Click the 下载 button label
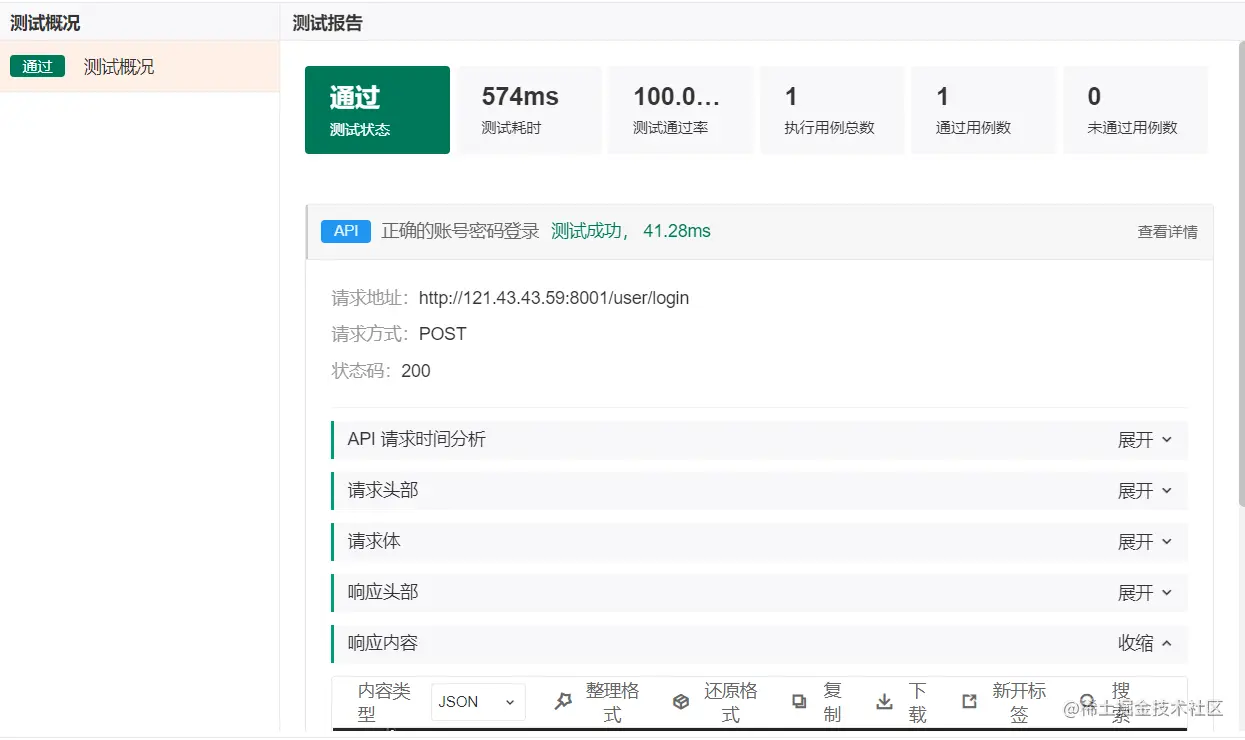This screenshot has height=740, width=1245. pos(918,702)
